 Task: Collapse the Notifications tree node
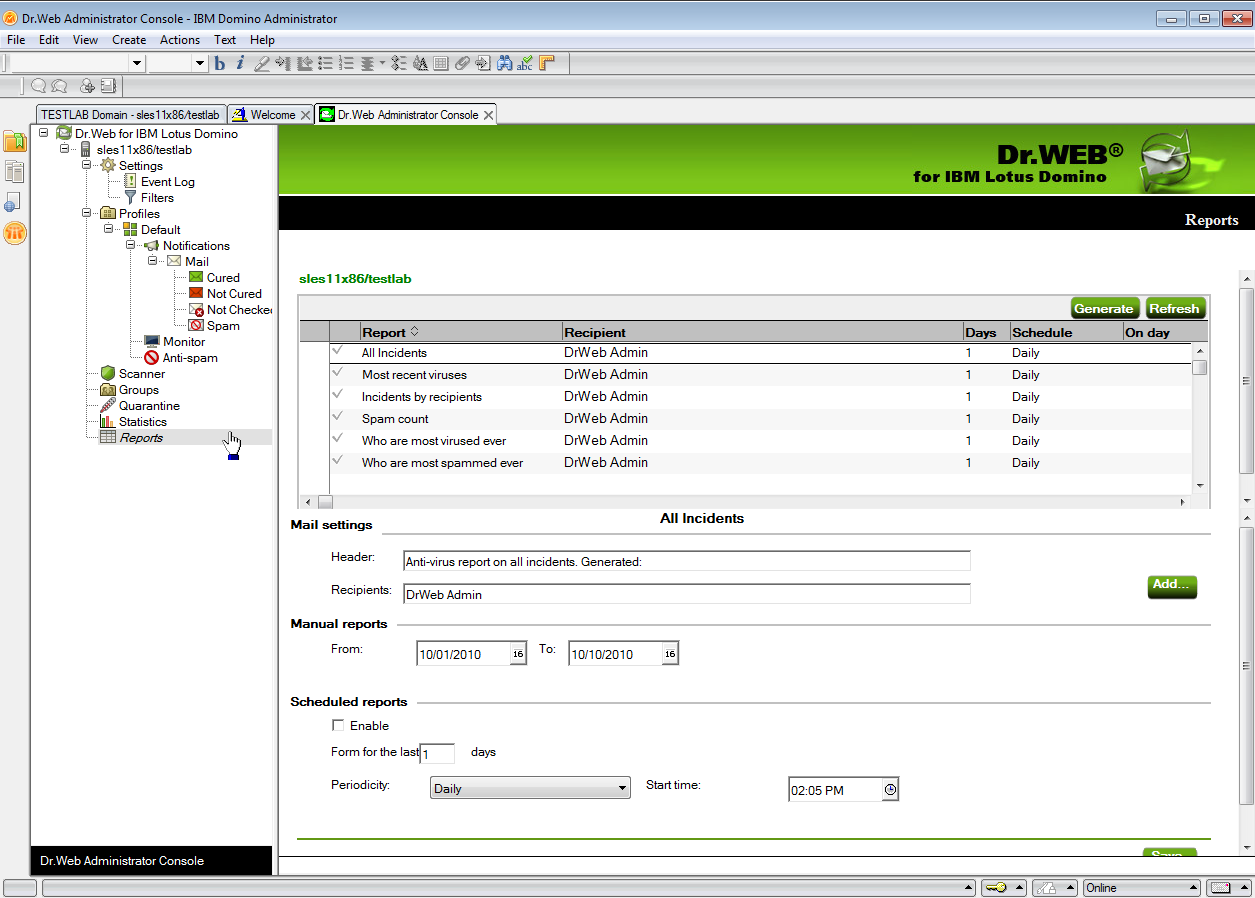(131, 245)
